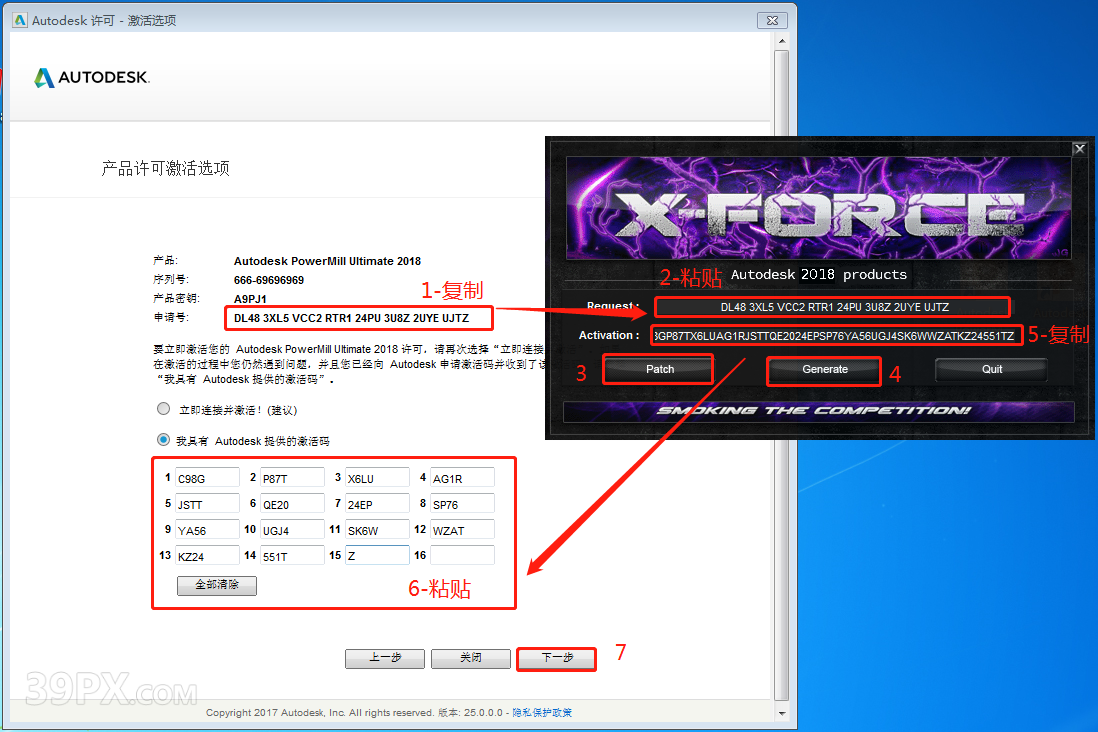Focus activation code box 15 containing Z

coord(377,555)
